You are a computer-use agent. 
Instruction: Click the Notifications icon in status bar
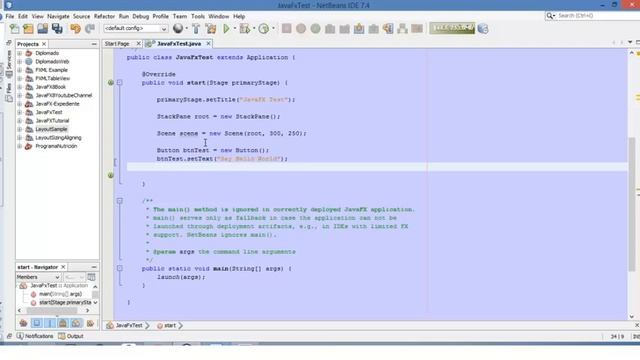[x=20, y=336]
